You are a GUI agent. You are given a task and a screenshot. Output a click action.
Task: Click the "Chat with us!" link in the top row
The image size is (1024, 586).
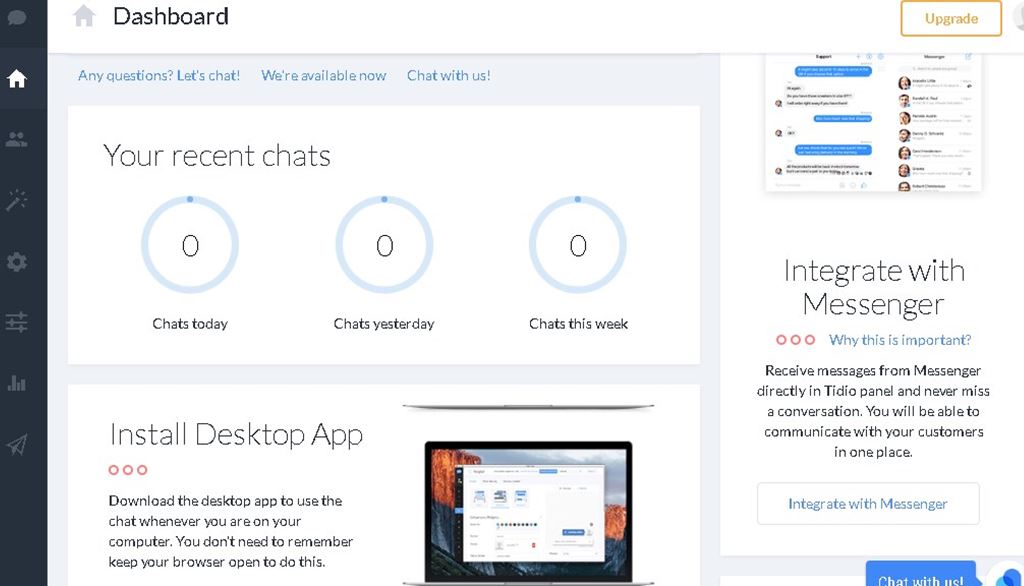pos(448,75)
